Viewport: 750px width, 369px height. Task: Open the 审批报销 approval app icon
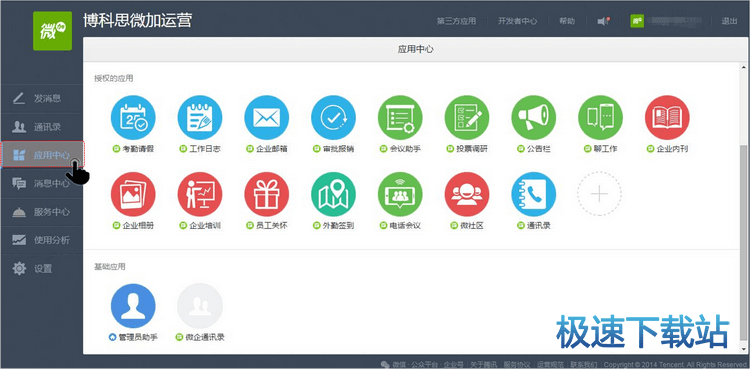tap(333, 118)
